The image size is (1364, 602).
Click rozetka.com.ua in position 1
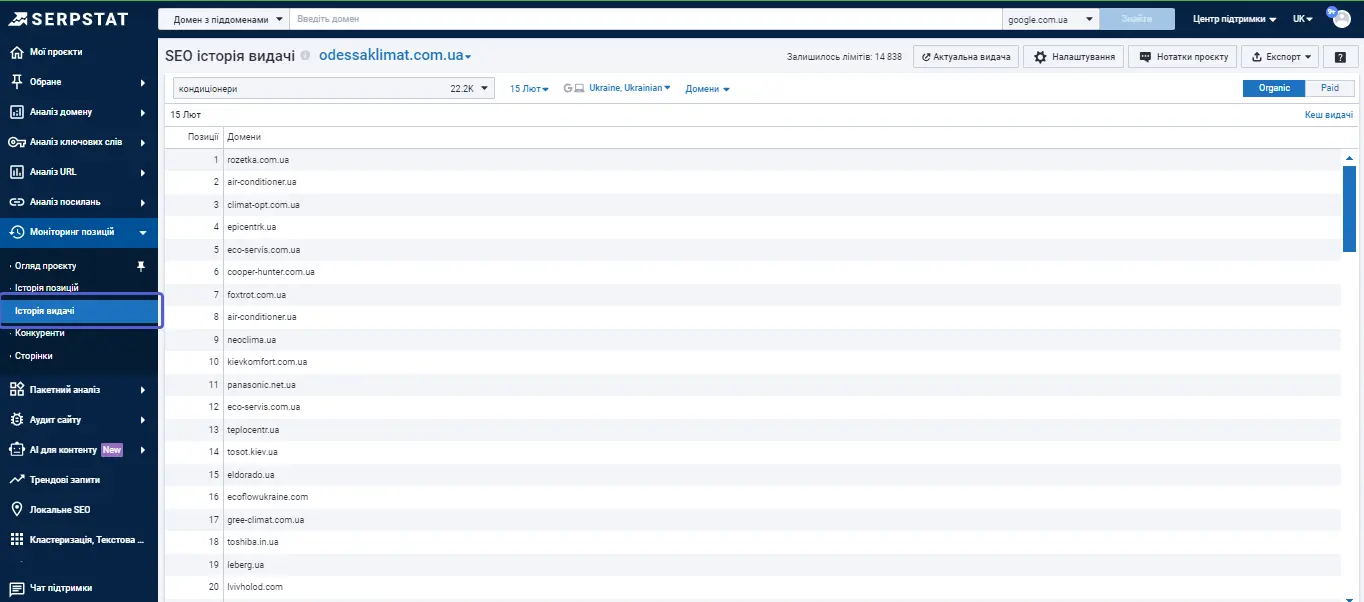coord(258,160)
